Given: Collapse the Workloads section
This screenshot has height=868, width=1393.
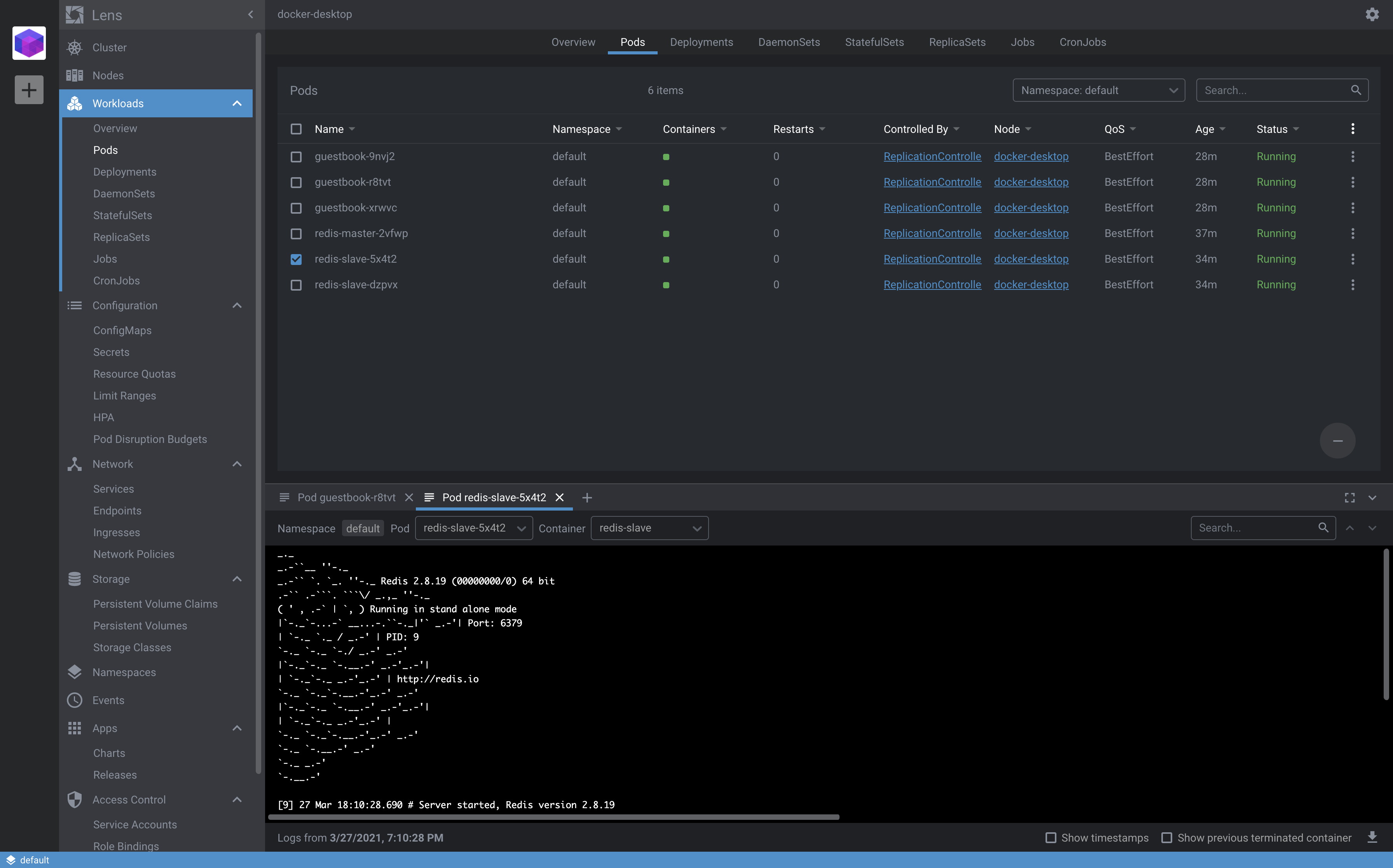Looking at the screenshot, I should point(237,103).
